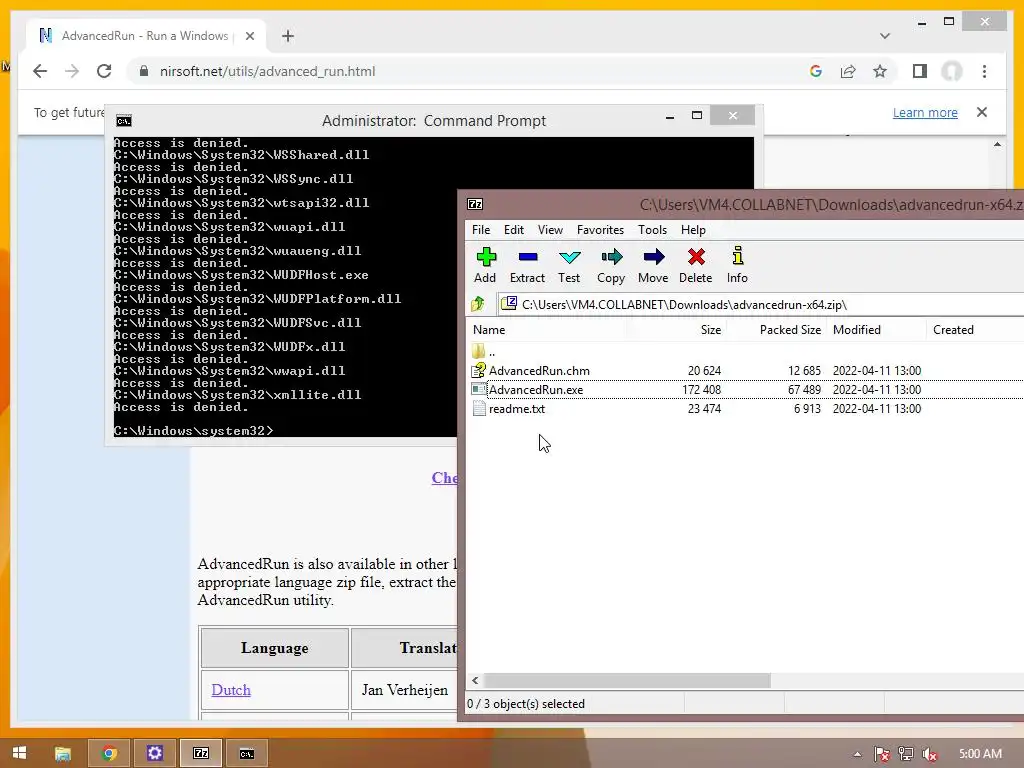The image size is (1024, 768).
Task: Click Chrome's back navigation button
Action: [40, 71]
